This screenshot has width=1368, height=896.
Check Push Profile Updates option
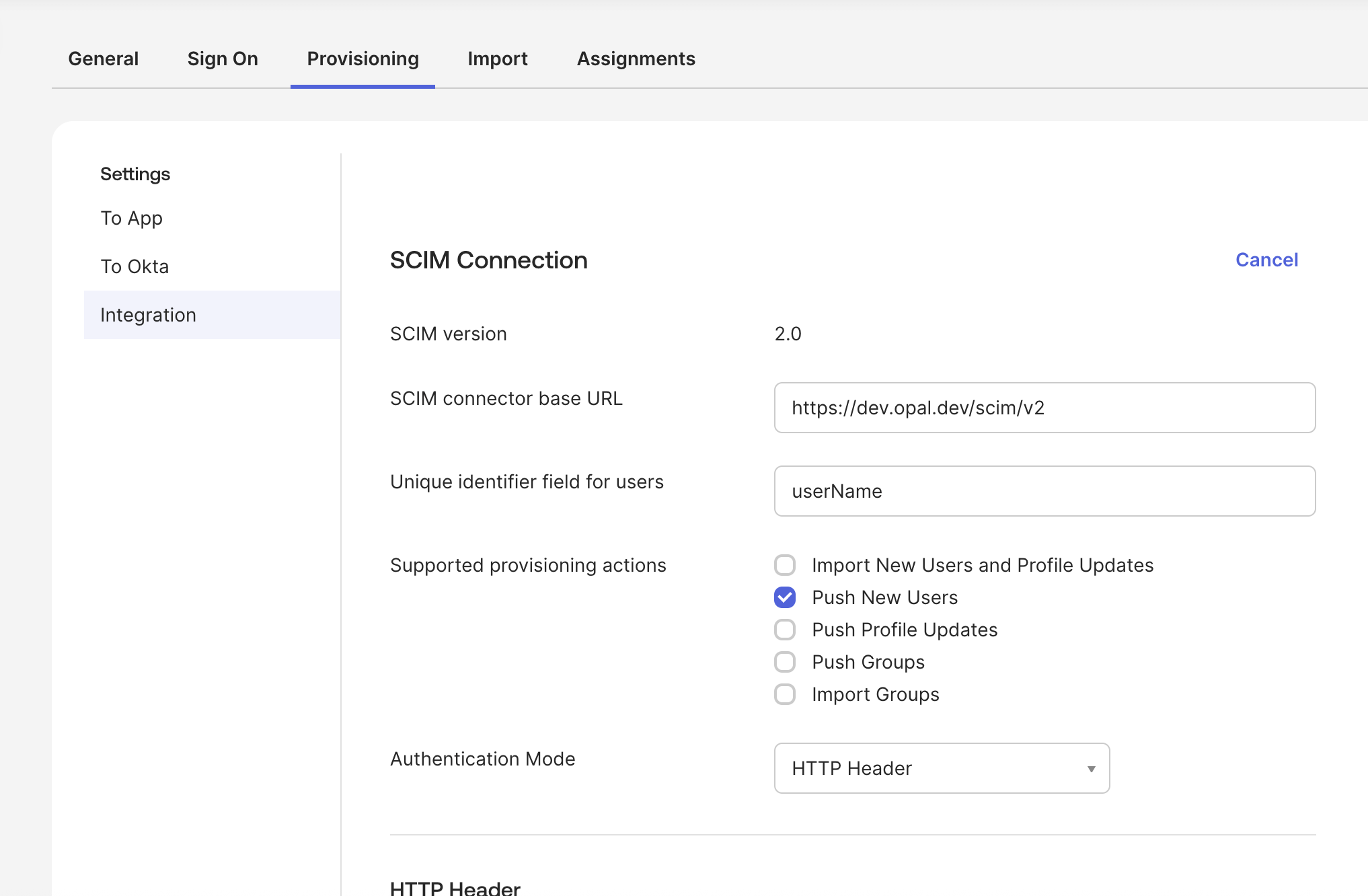785,630
